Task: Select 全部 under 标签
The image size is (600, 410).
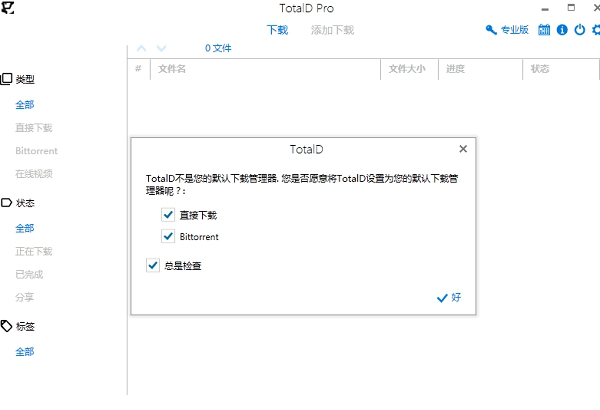Action: click(25, 352)
